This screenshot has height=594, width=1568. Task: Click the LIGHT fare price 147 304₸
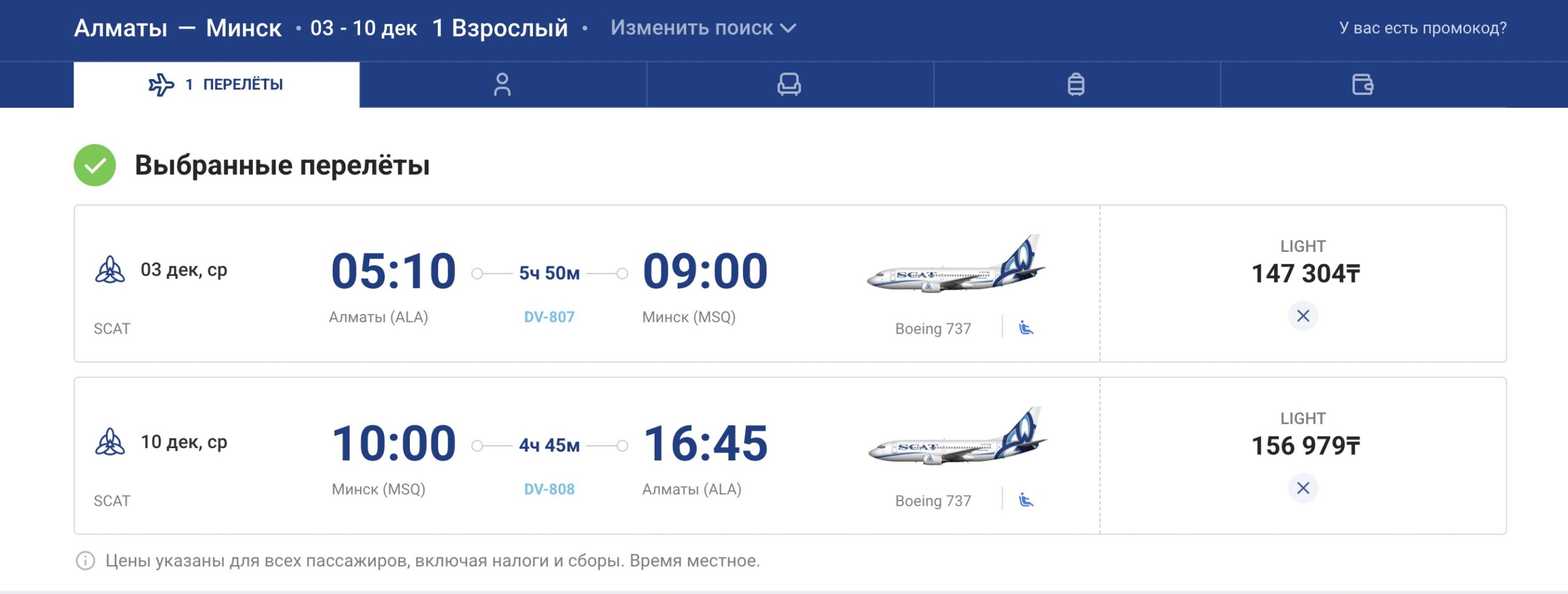1305,273
